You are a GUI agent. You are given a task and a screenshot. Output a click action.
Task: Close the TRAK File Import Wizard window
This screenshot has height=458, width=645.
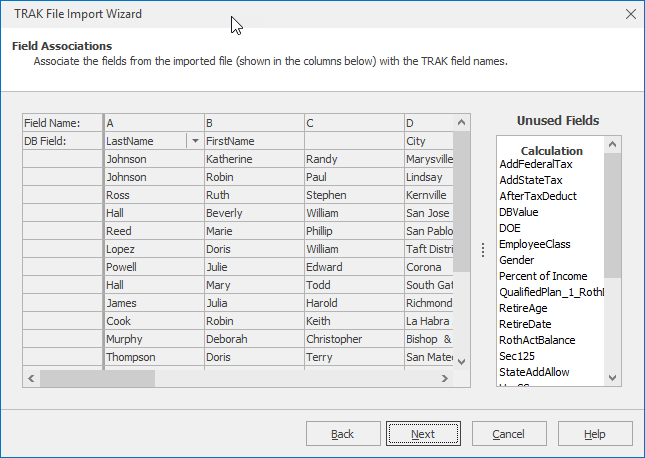point(630,14)
